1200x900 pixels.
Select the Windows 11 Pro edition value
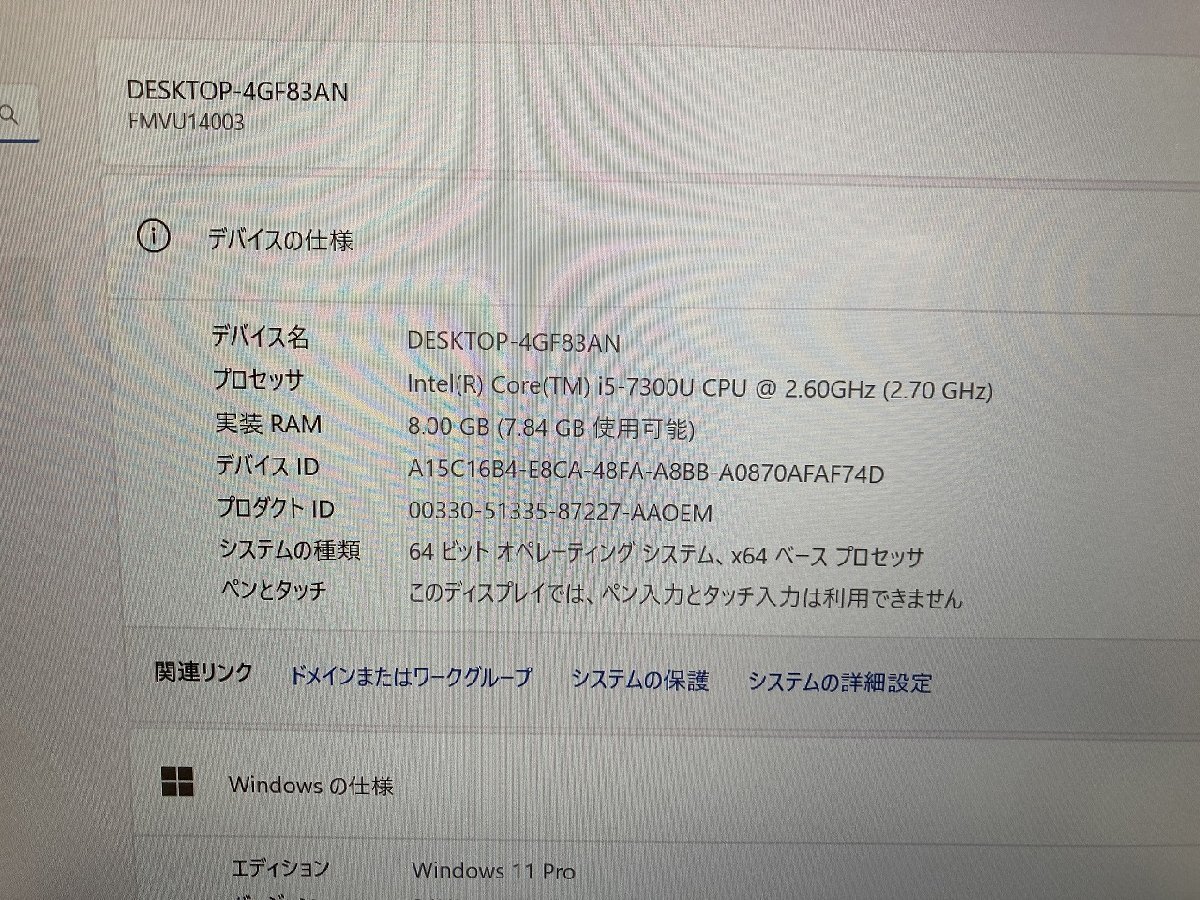pyautogui.click(x=494, y=871)
